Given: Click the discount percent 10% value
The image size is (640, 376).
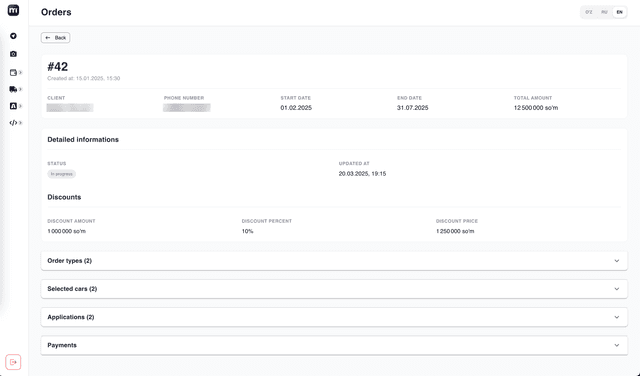Looking at the screenshot, I should 247,231.
